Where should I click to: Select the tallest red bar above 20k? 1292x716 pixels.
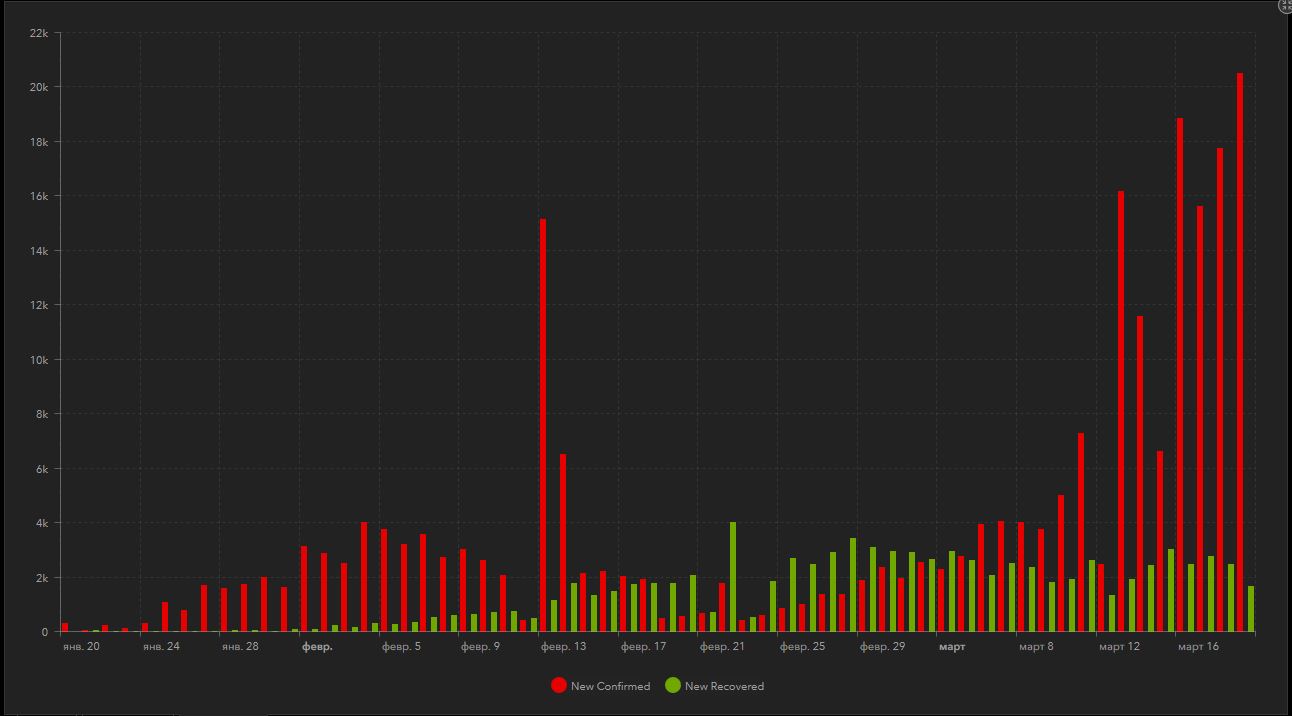(1240, 352)
